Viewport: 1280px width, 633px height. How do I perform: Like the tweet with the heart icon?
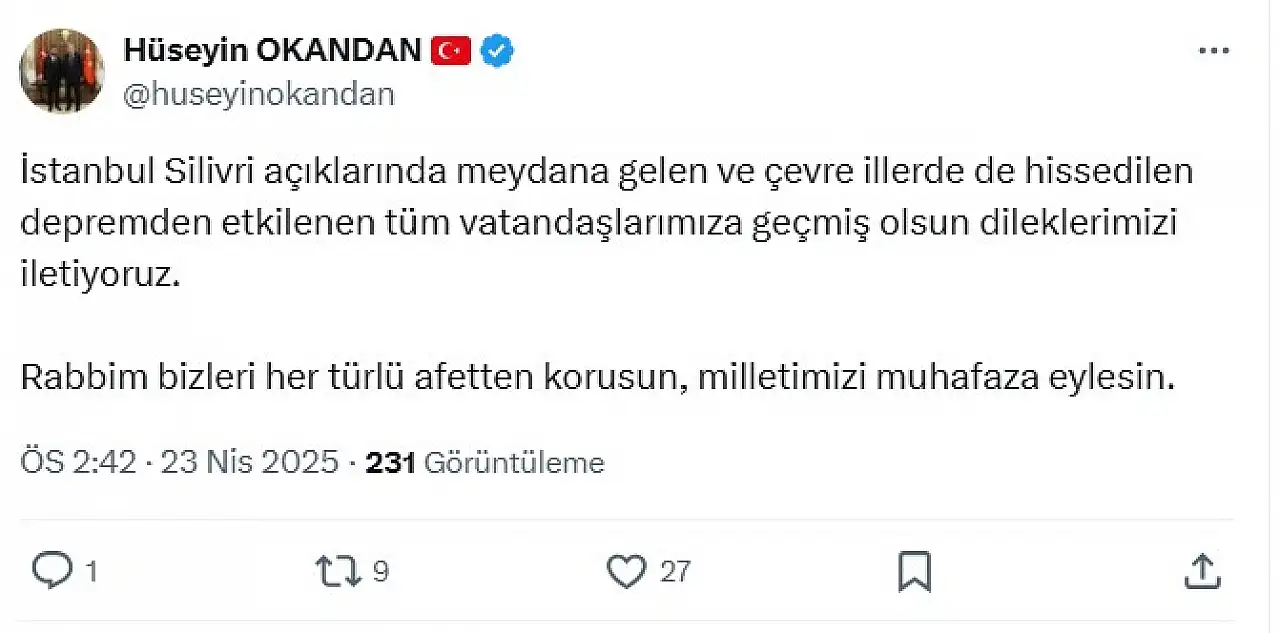(627, 571)
